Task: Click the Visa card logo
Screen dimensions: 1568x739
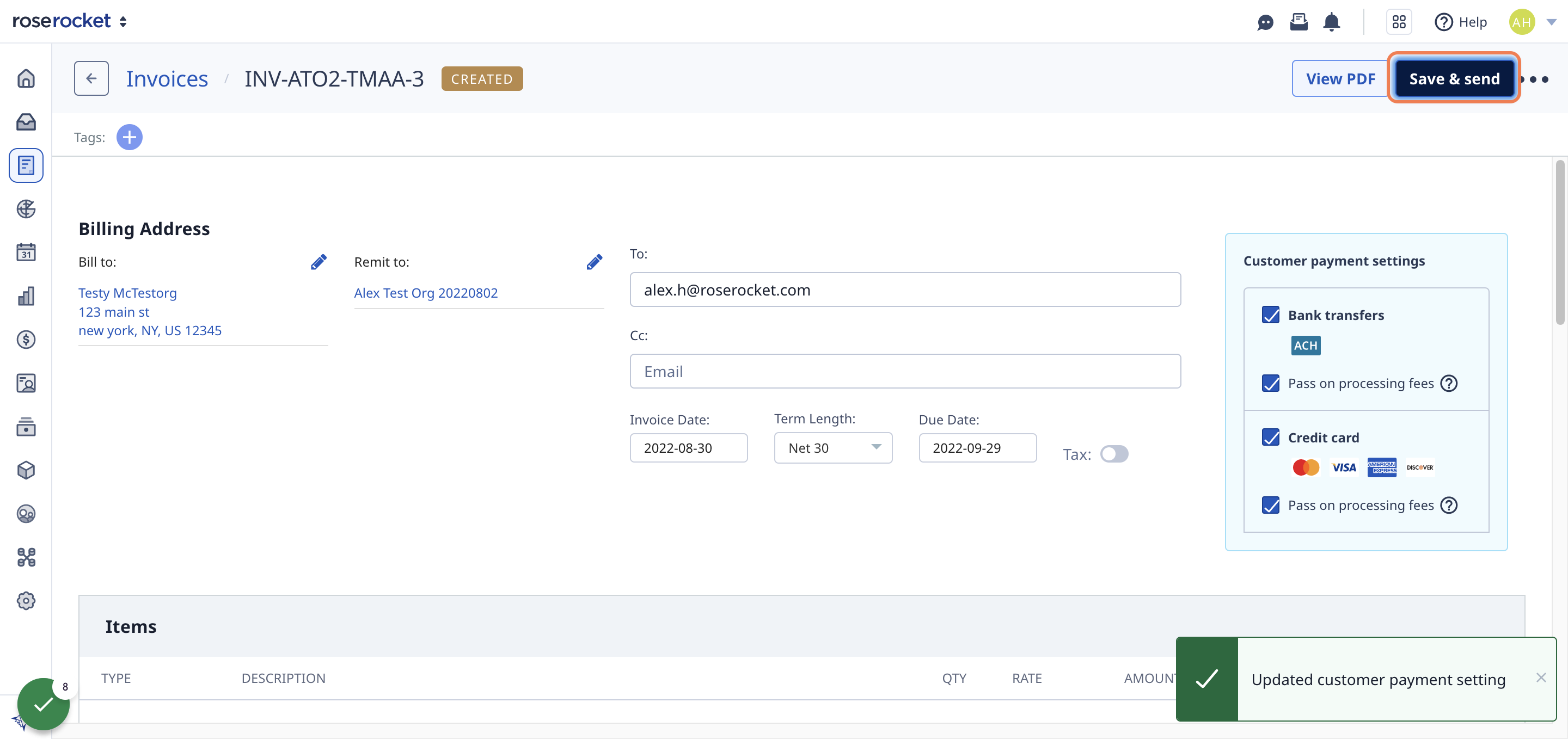Action: pos(1343,467)
